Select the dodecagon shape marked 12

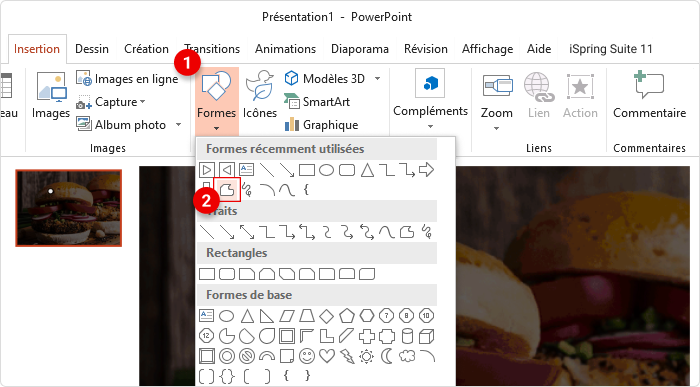(x=206, y=336)
